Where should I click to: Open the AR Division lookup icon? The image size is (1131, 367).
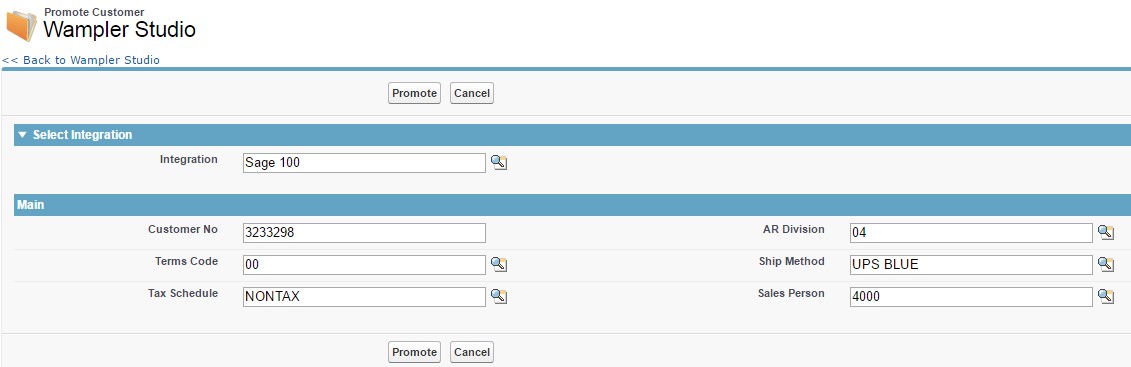click(1106, 232)
